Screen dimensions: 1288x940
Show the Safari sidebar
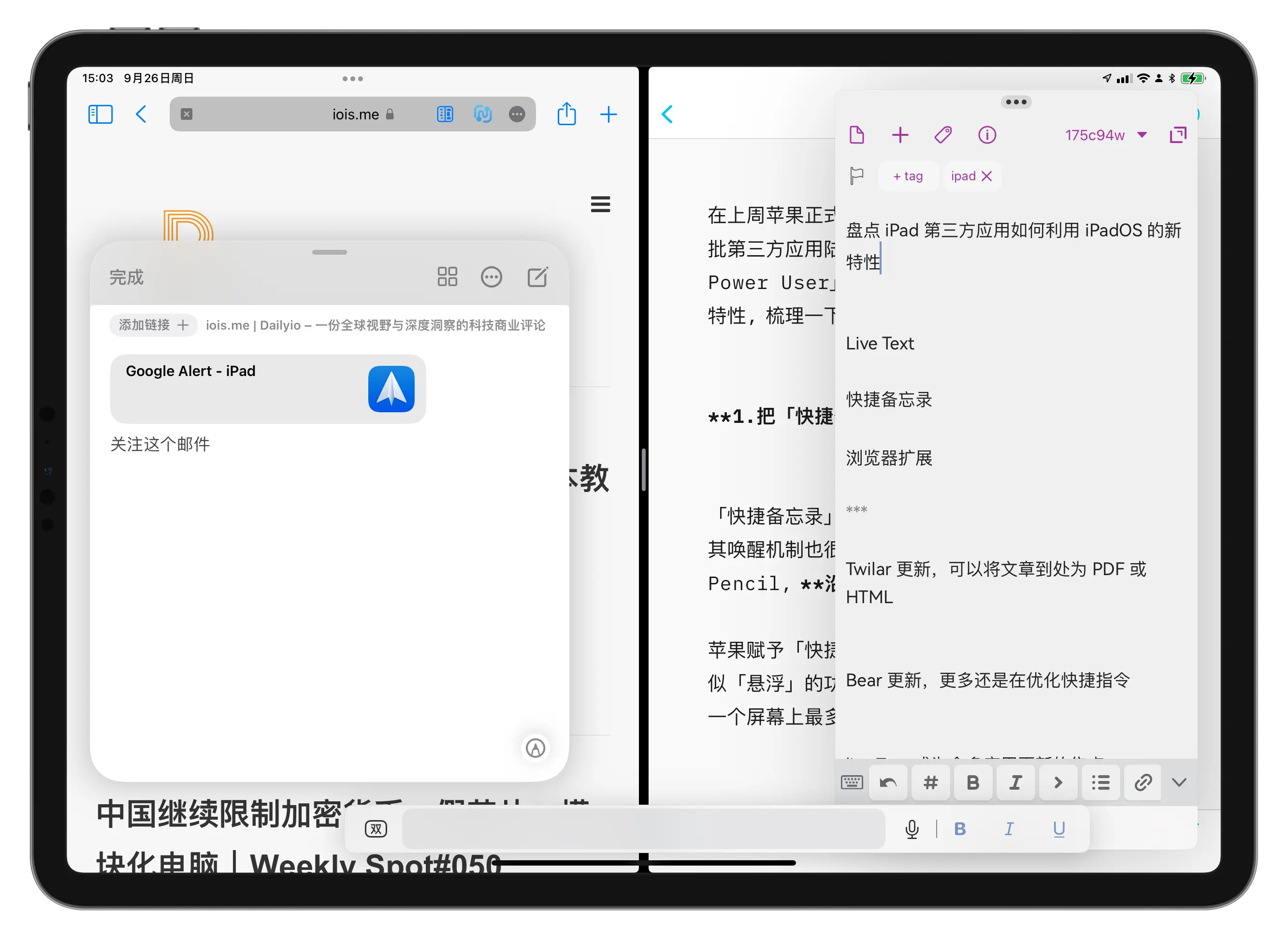pyautogui.click(x=100, y=115)
